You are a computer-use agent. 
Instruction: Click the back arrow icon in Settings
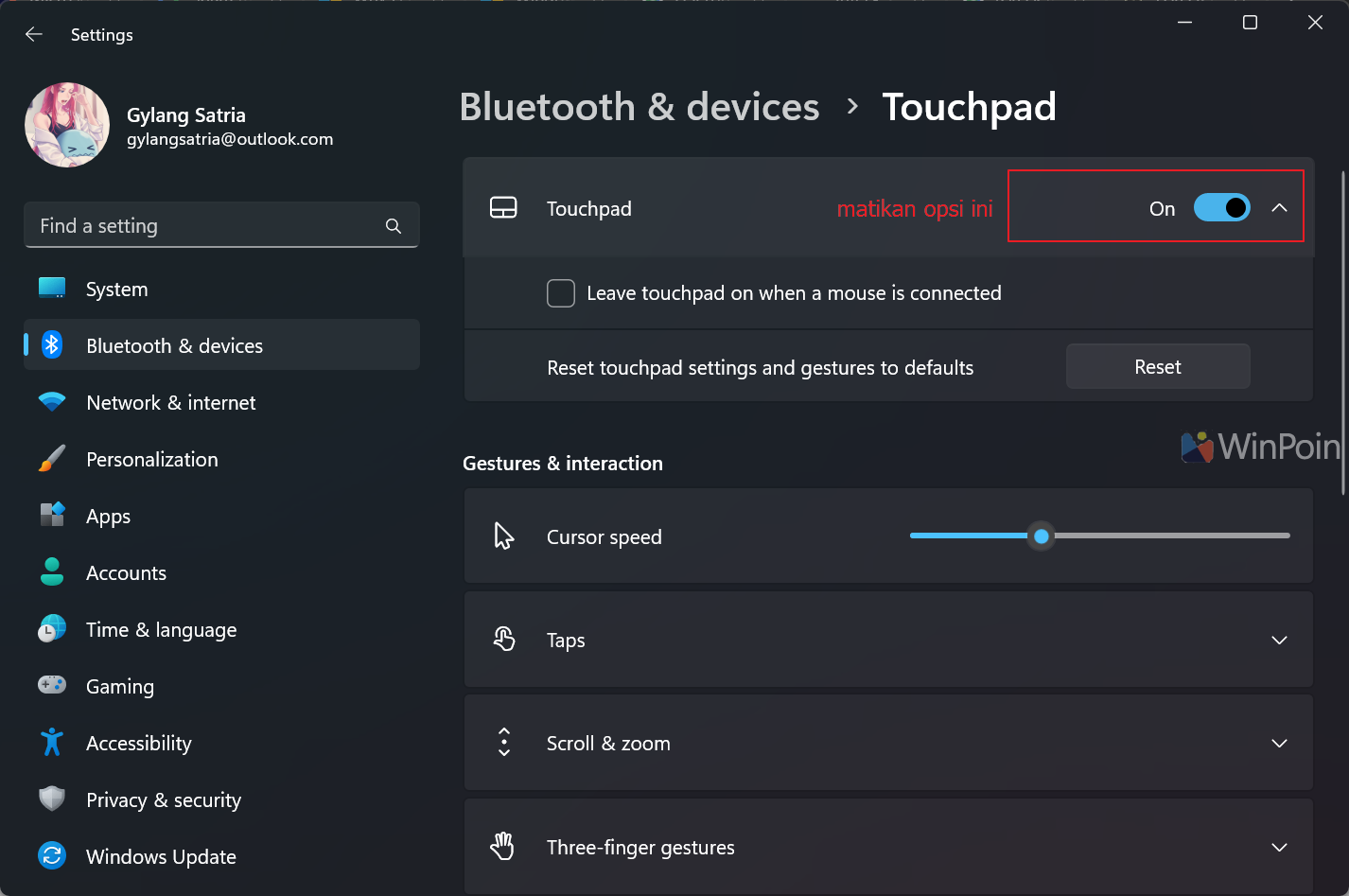click(34, 35)
